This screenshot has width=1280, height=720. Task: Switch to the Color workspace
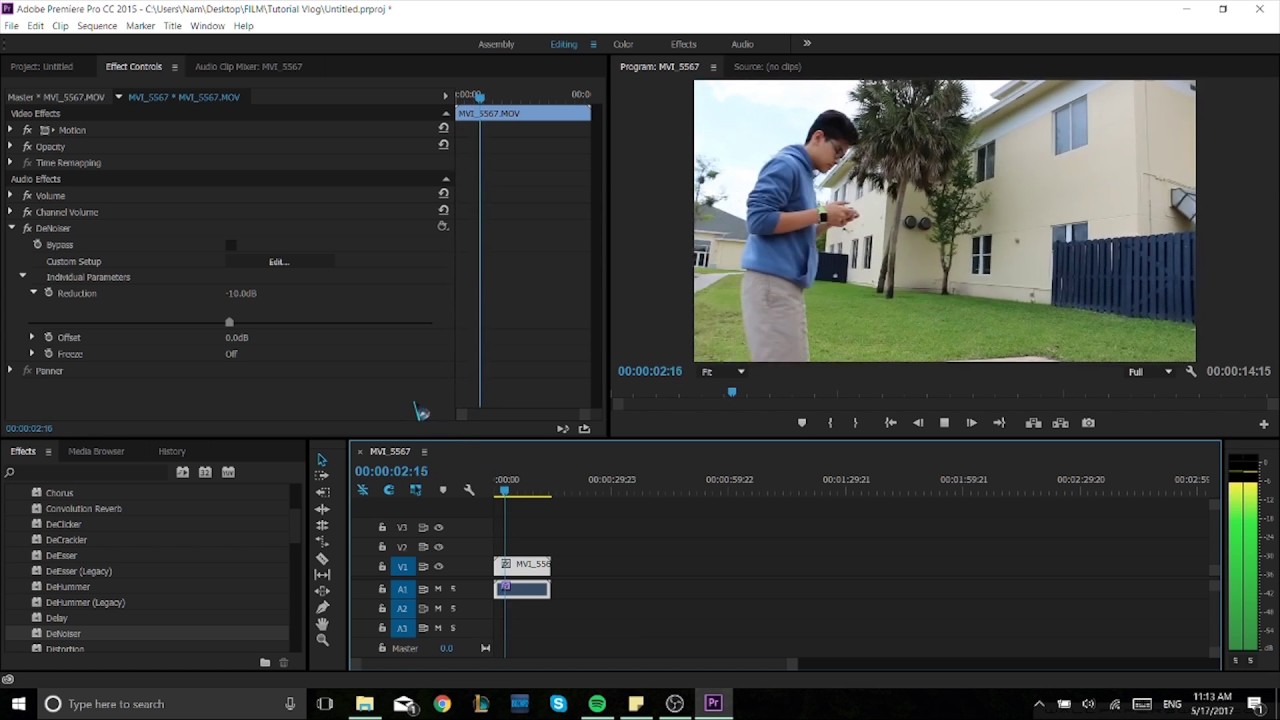click(x=623, y=44)
